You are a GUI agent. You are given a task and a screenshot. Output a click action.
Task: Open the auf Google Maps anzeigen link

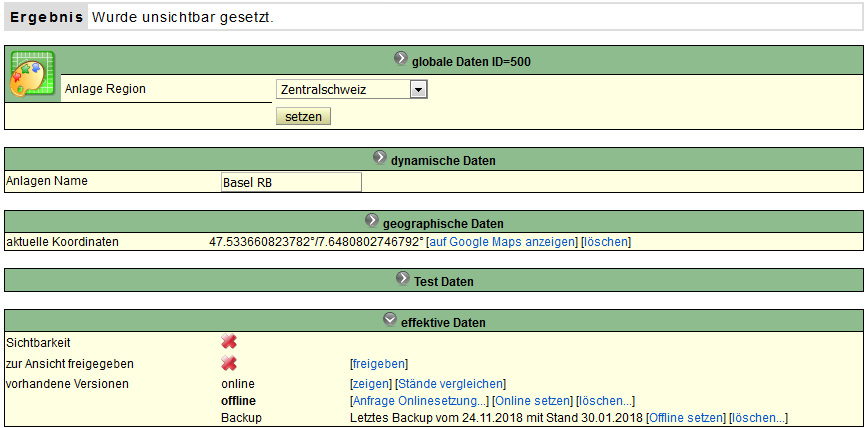[503, 242]
